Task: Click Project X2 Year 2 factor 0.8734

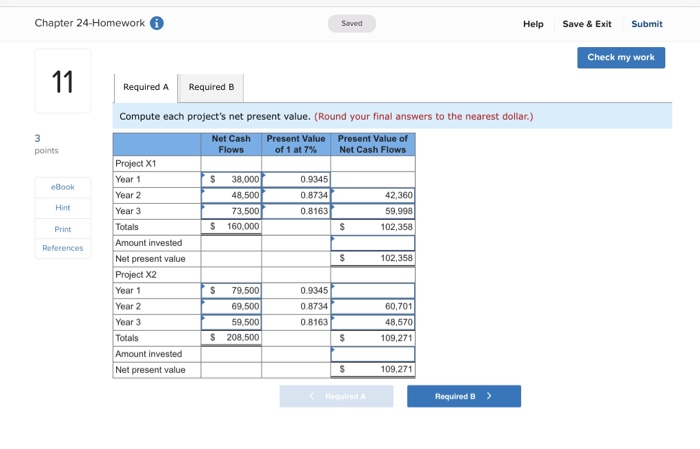Action: [296, 307]
